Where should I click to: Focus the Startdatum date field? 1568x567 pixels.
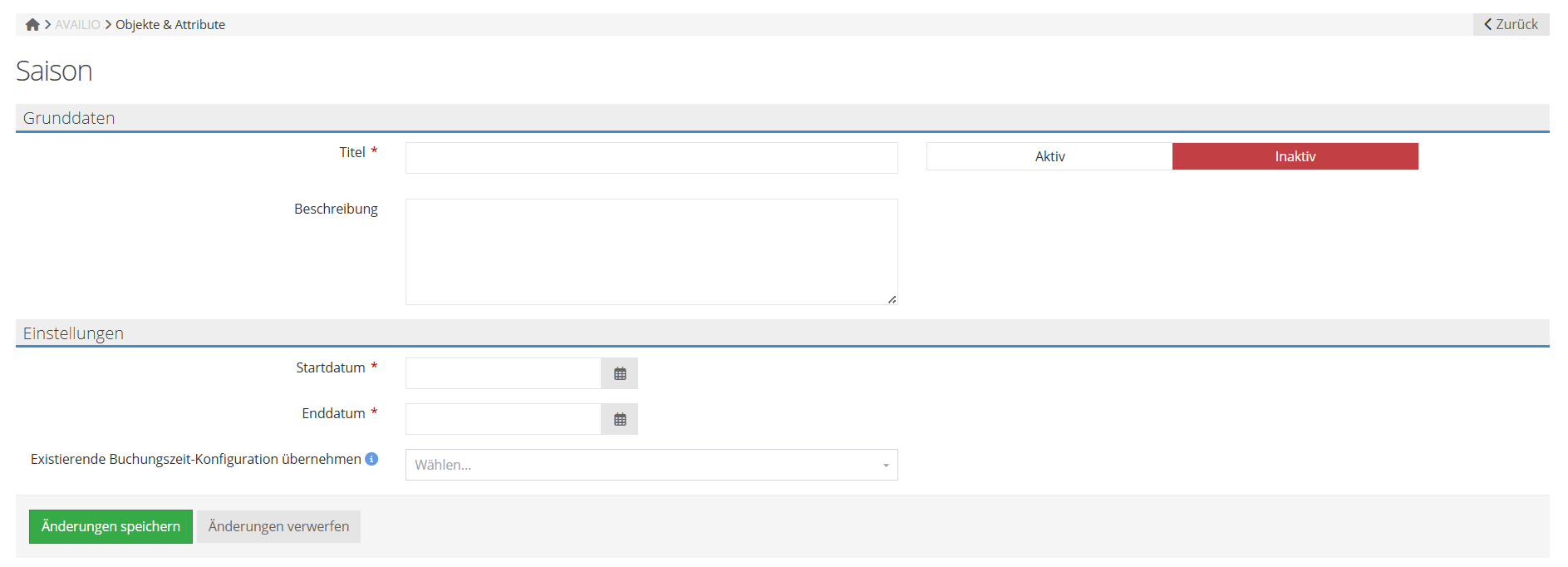coord(503,374)
